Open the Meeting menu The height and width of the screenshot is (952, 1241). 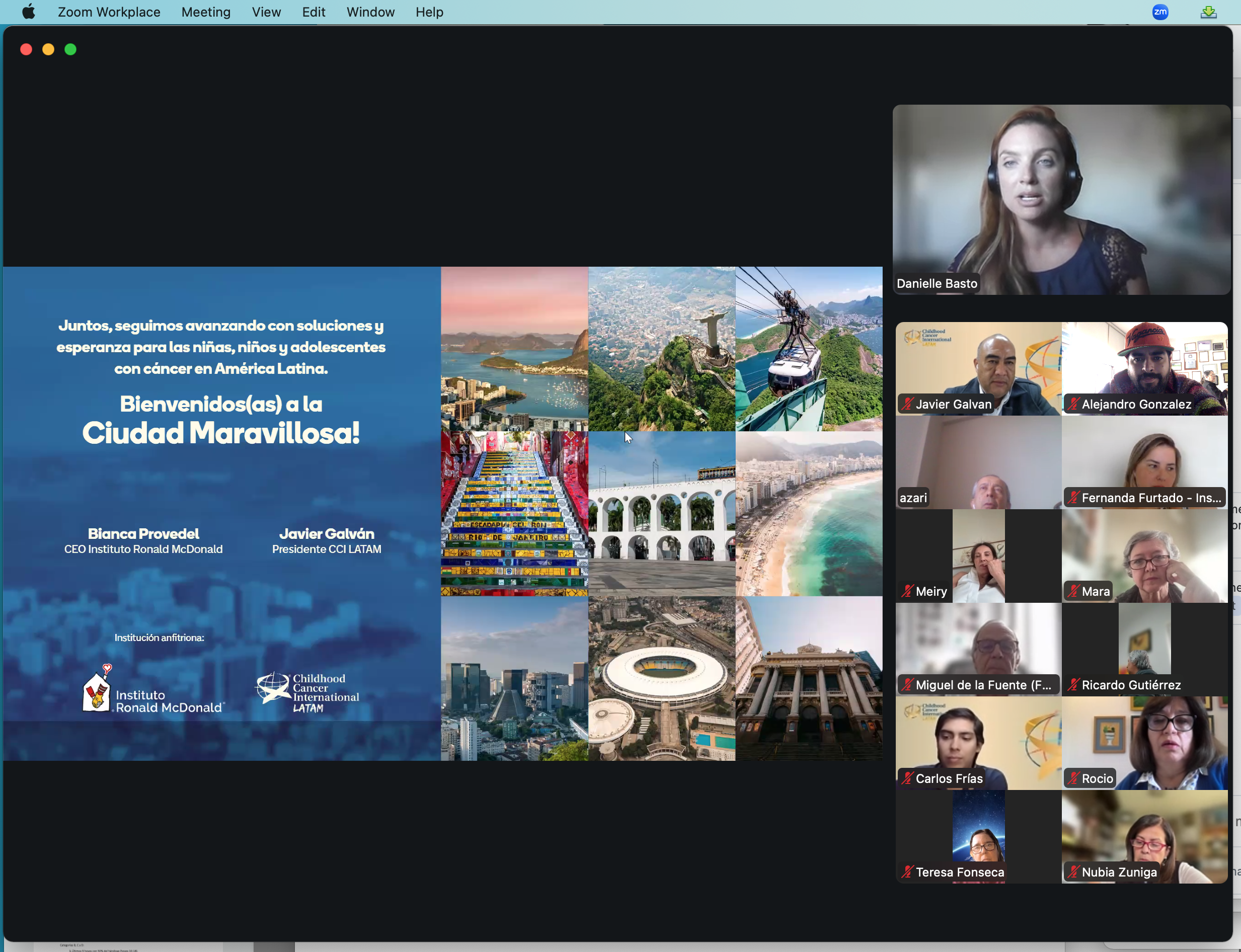(206, 12)
